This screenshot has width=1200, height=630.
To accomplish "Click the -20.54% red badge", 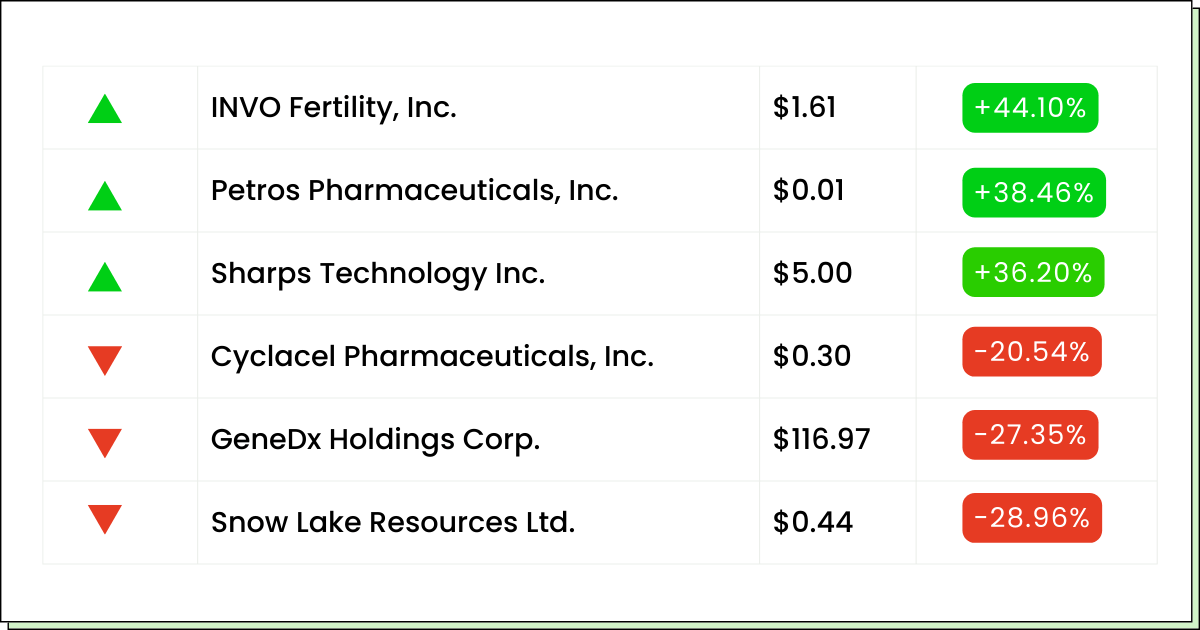I will point(1032,352).
